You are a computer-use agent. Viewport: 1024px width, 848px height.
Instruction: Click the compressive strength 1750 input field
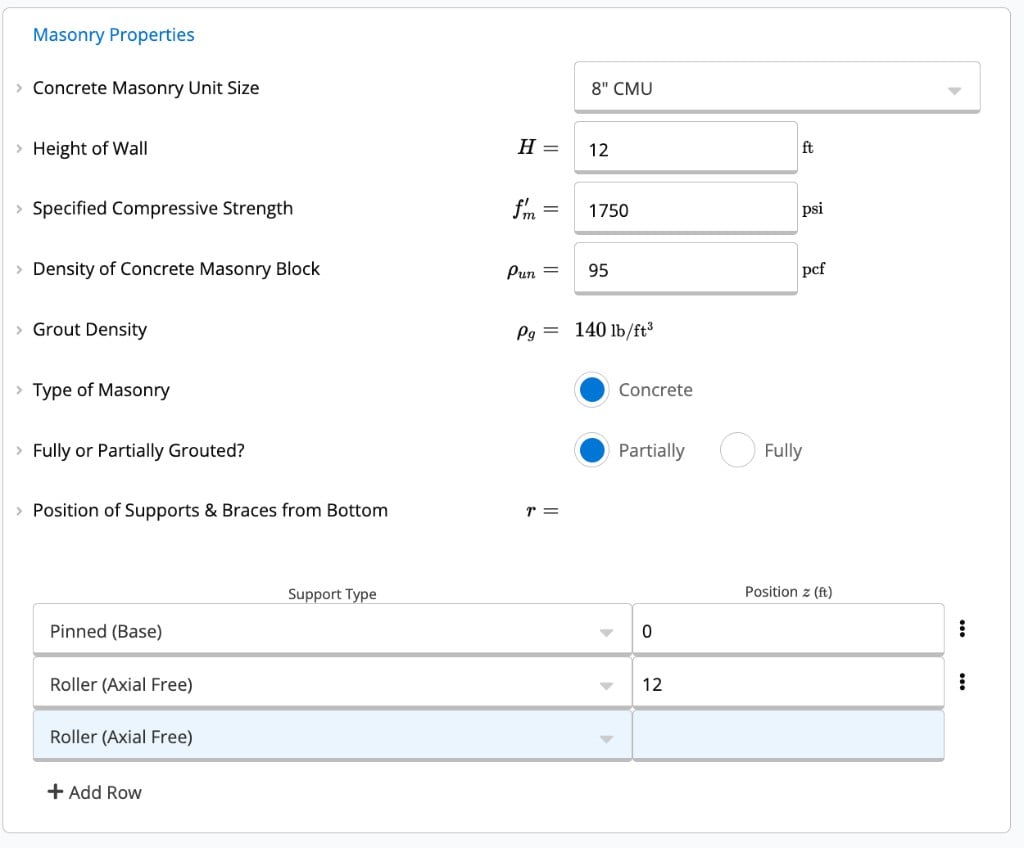click(686, 208)
